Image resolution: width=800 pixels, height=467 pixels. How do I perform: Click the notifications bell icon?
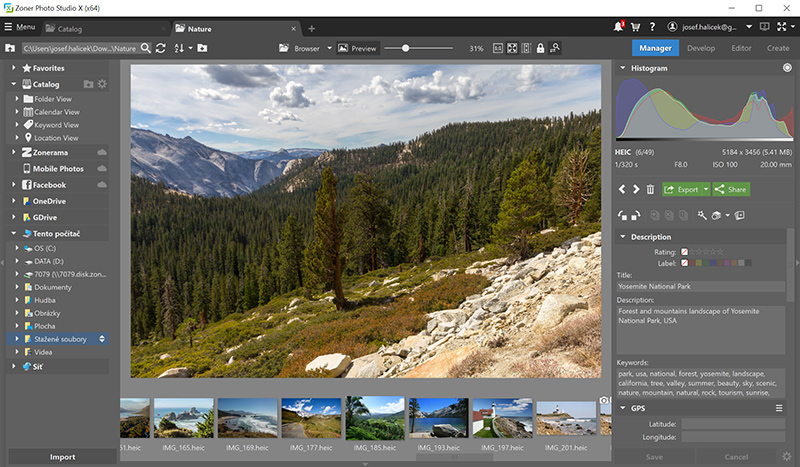(x=619, y=28)
